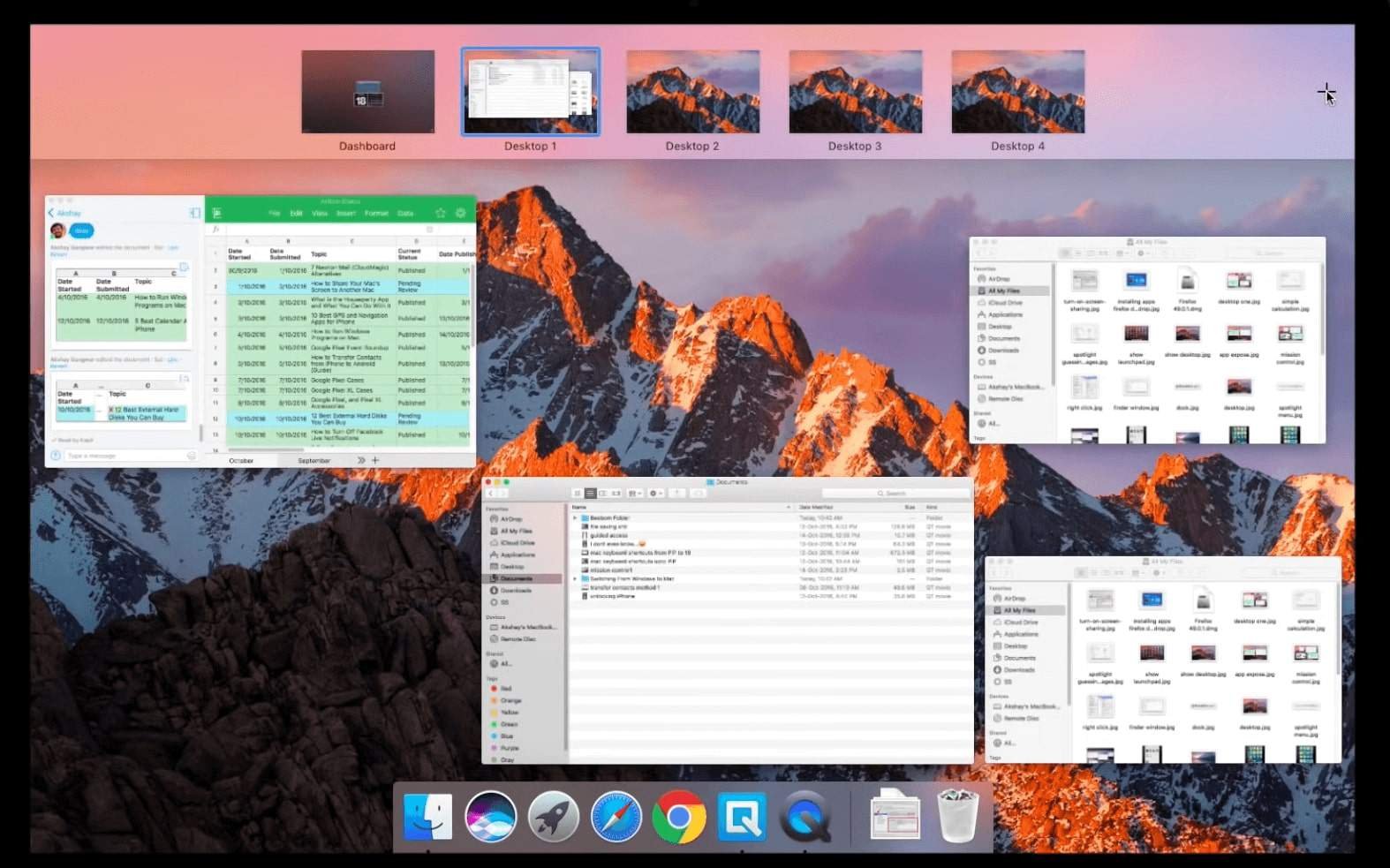Select Applications in Documents window sidebar
1390x868 pixels.
517,555
